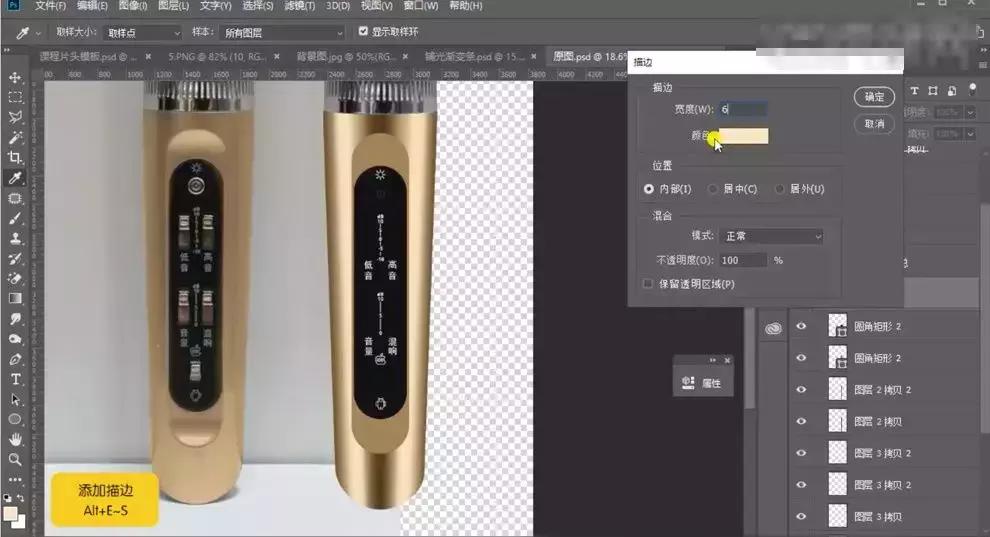Select the 图层 2 拷贝 2 layer thumbnail
This screenshot has height=537, width=990.
pos(837,389)
